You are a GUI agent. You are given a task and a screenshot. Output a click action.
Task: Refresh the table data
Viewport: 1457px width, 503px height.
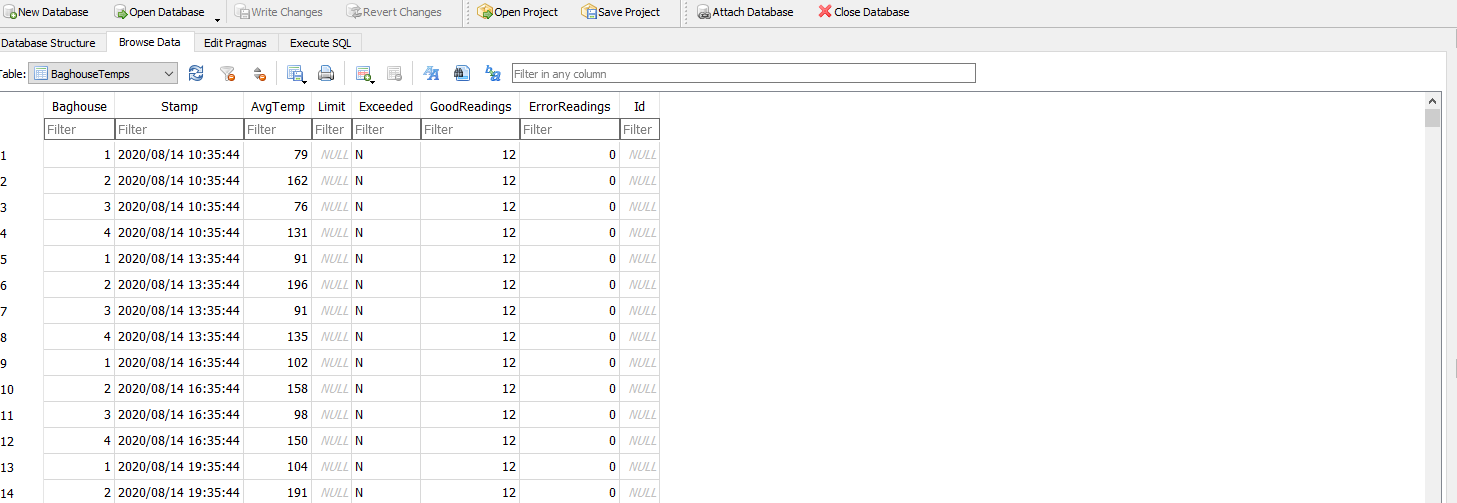tap(196, 73)
